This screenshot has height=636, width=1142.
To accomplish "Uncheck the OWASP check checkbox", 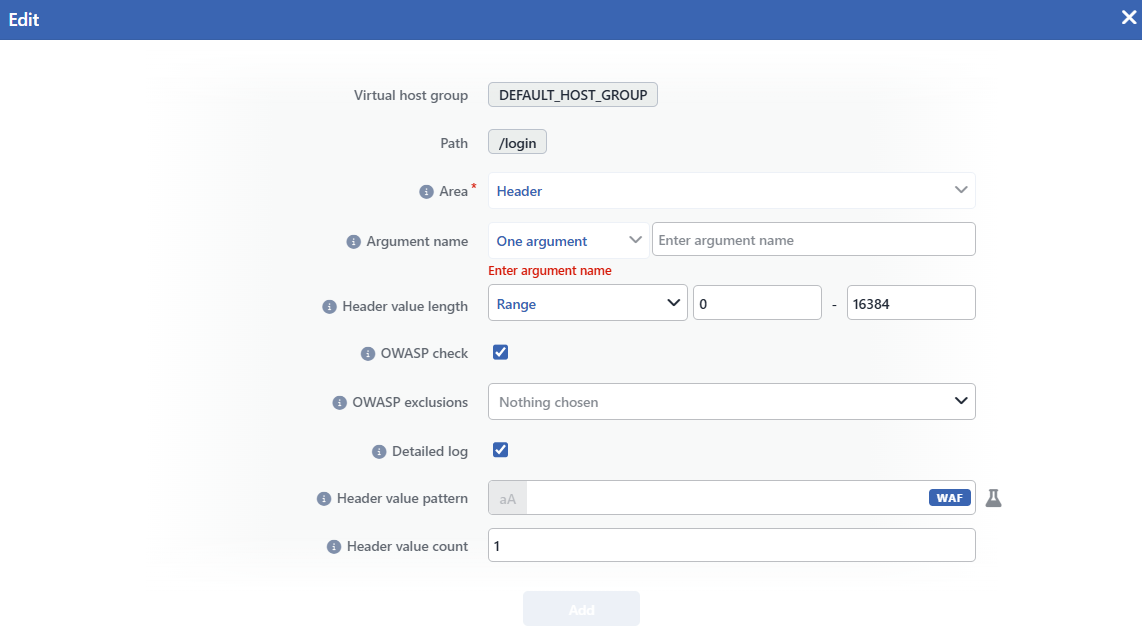I will pyautogui.click(x=500, y=353).
